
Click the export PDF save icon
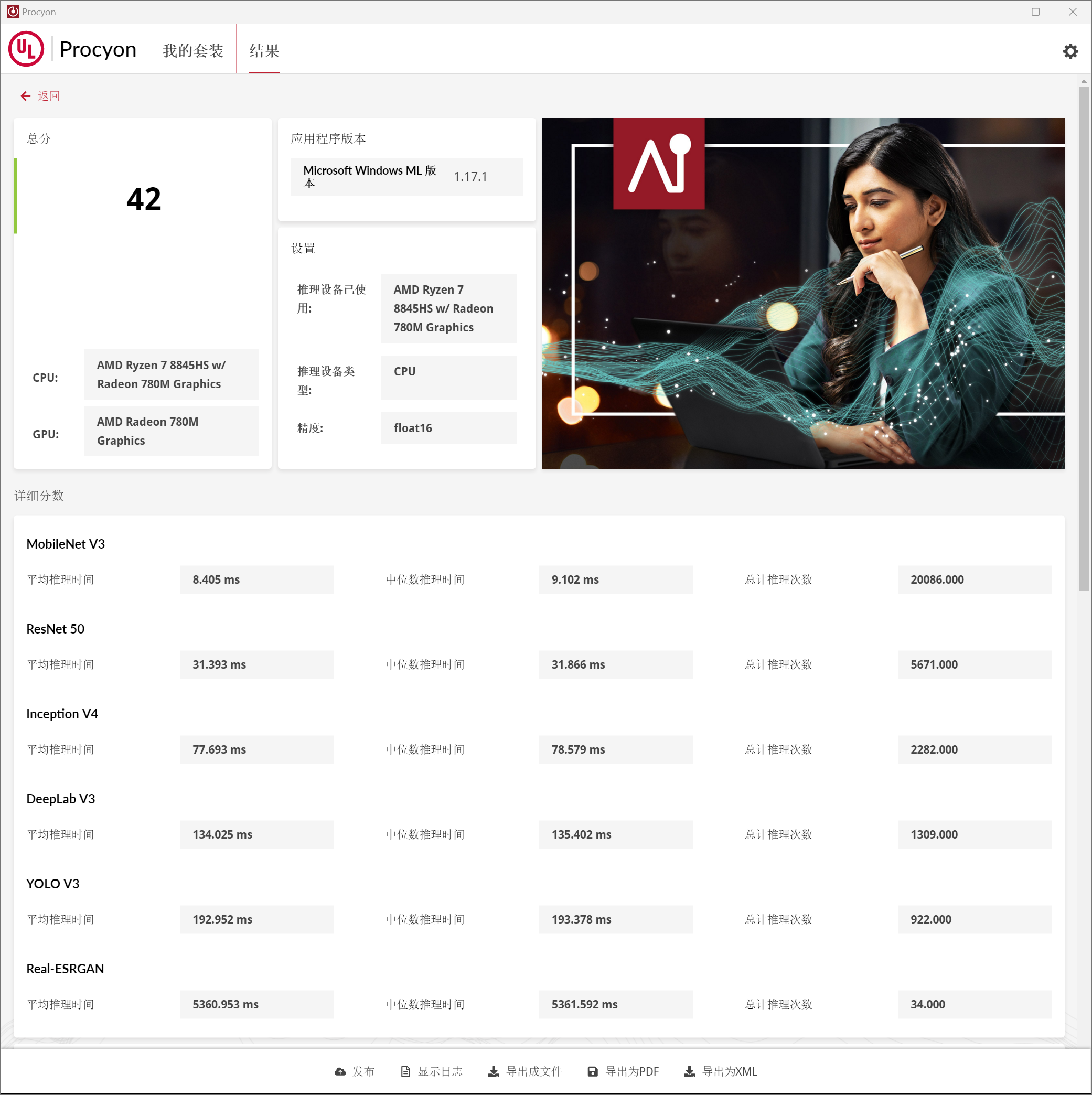point(593,1071)
